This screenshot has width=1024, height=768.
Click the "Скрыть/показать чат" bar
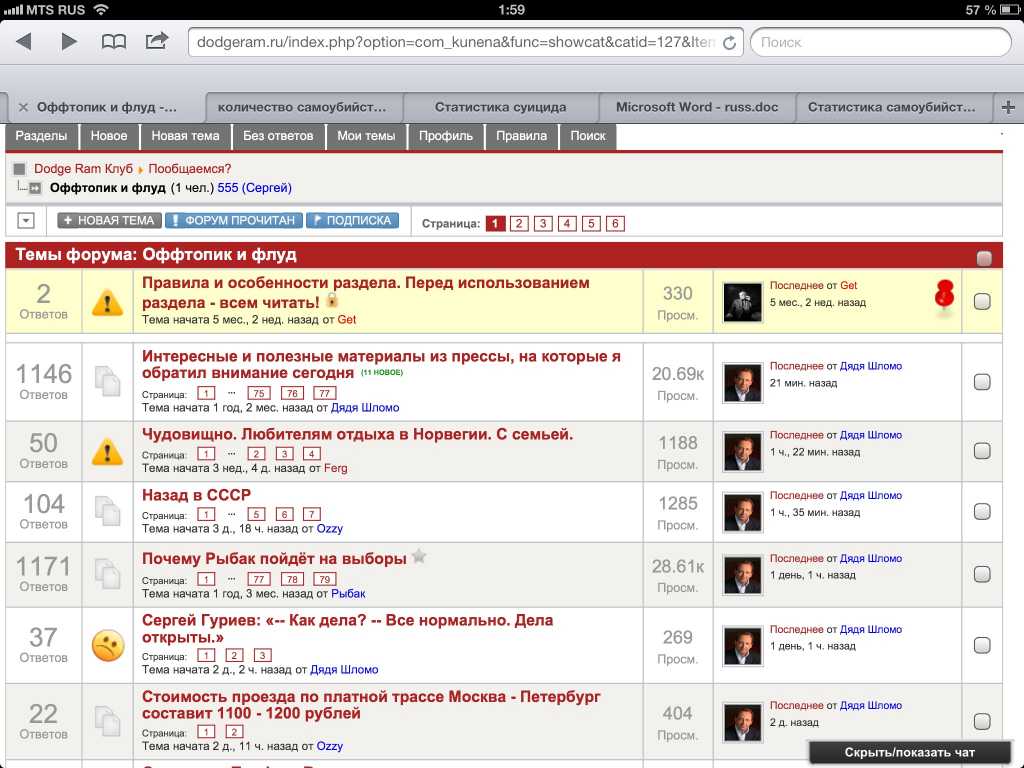[909, 752]
